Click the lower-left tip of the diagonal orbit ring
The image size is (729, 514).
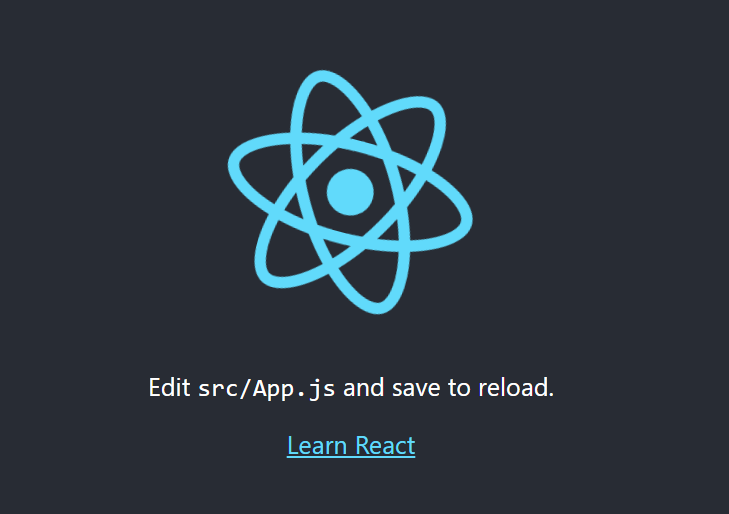coord(267,275)
